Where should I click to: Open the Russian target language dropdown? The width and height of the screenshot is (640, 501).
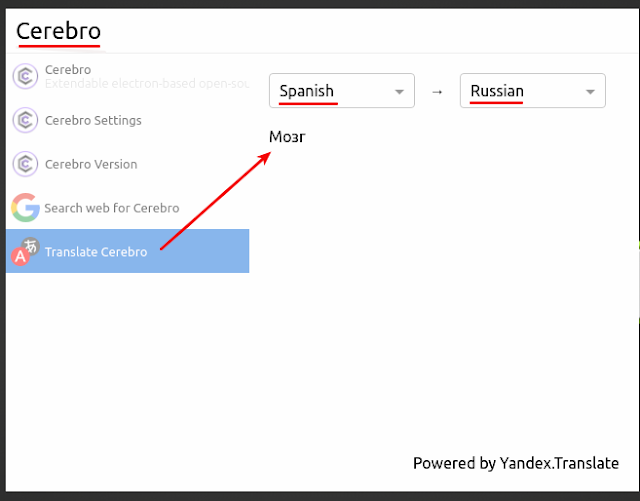click(x=533, y=91)
